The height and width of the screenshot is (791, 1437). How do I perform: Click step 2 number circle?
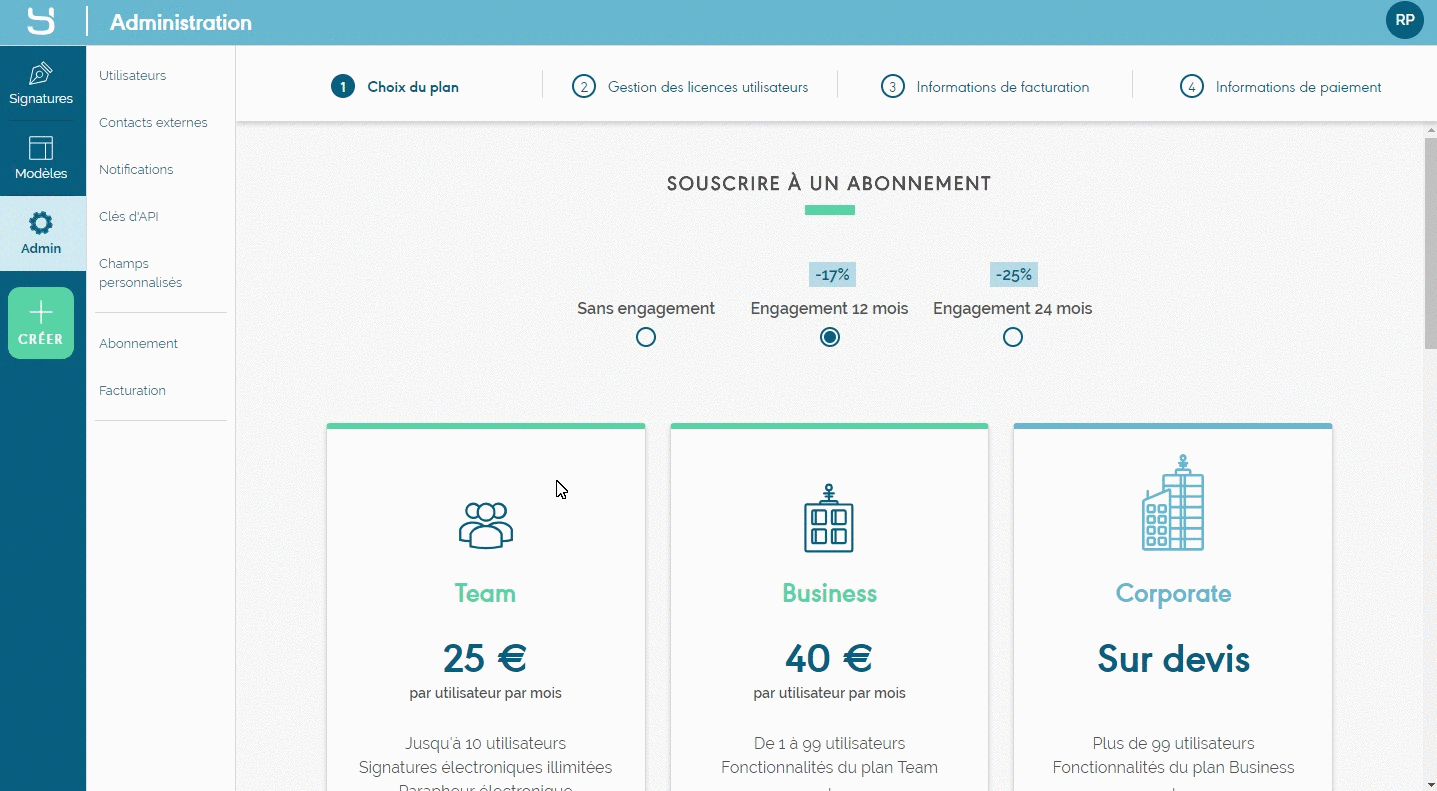pos(583,87)
